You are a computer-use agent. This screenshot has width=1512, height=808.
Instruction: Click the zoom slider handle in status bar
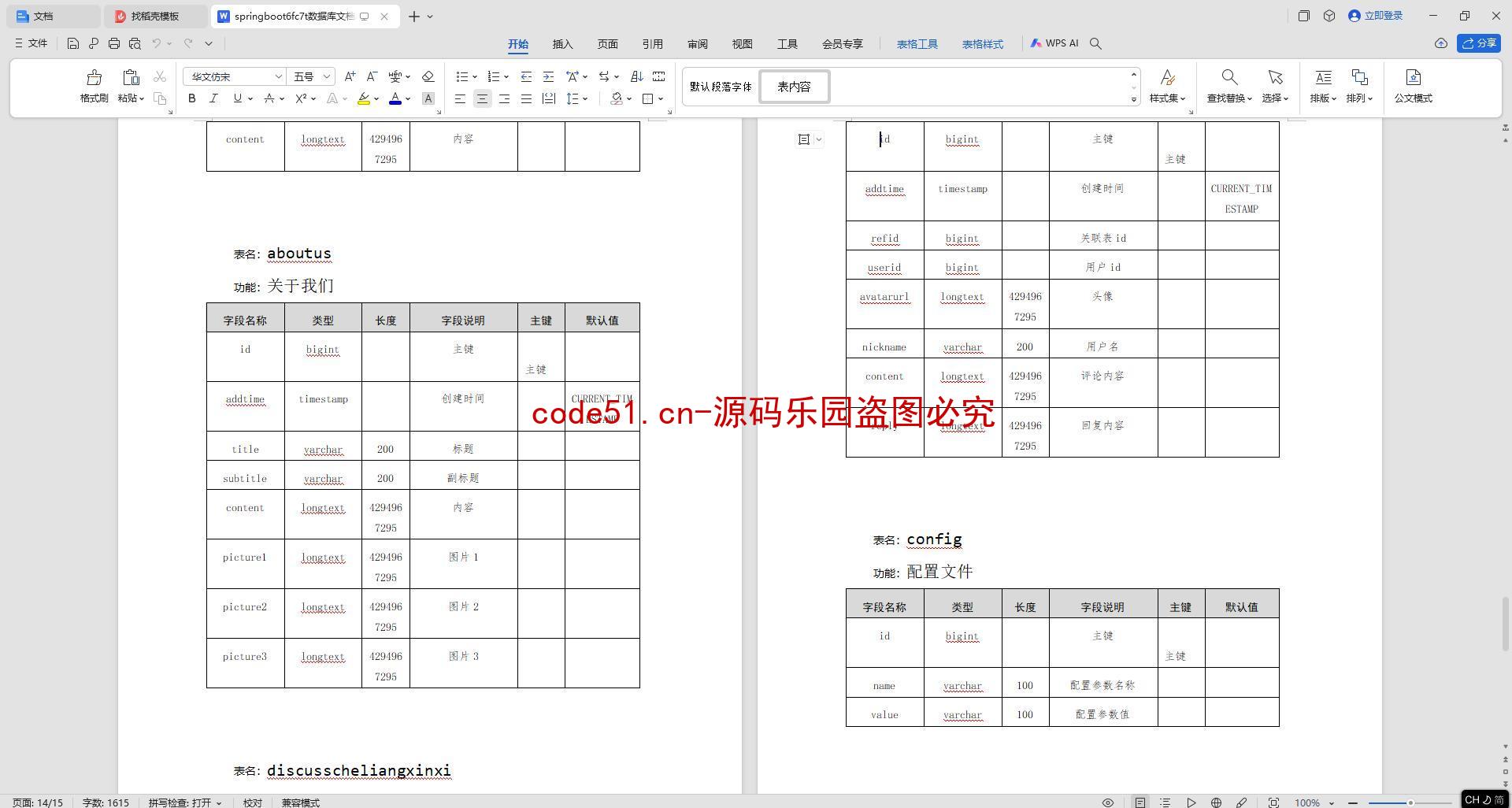1410,802
